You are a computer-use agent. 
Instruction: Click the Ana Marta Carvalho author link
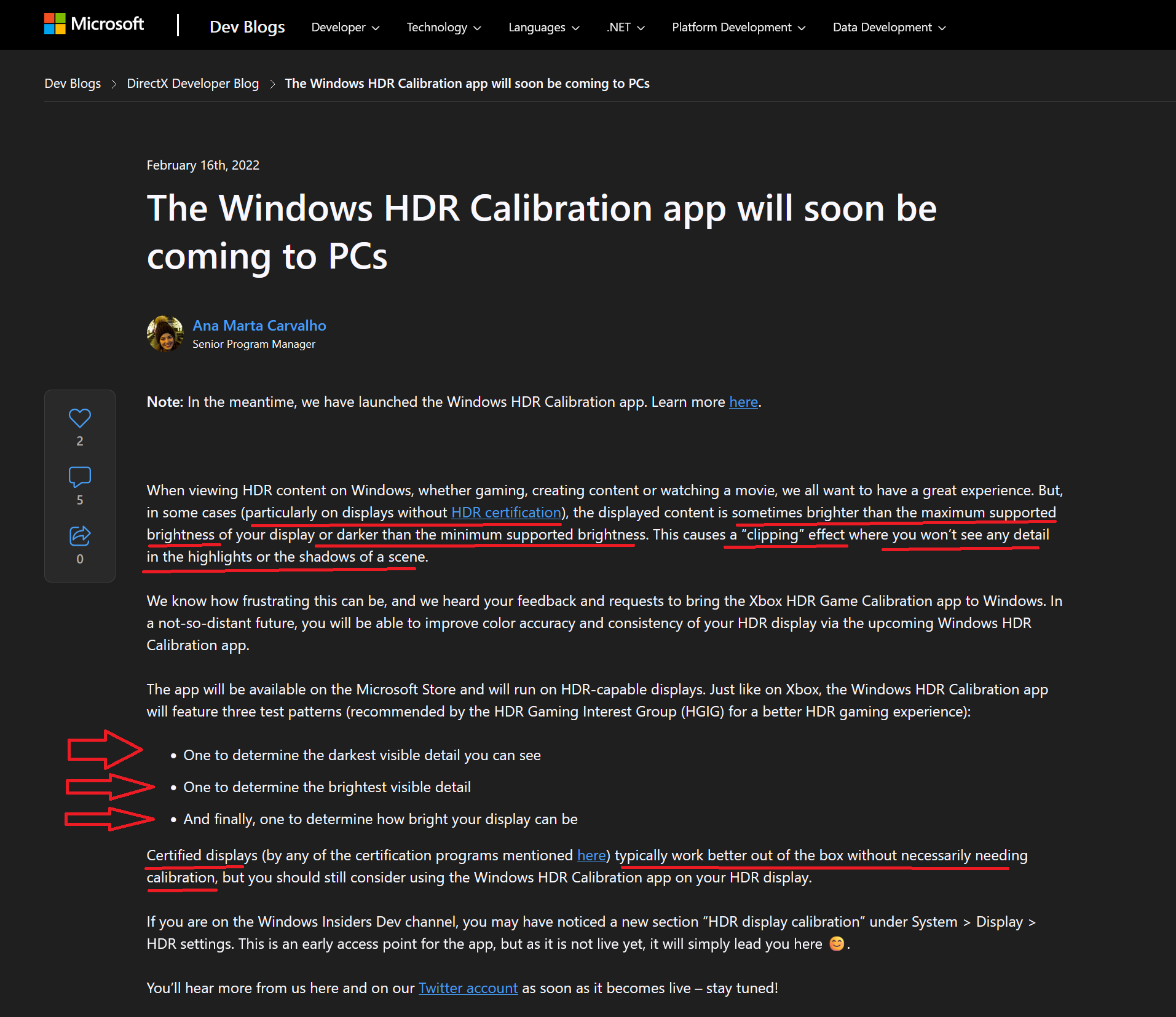click(259, 325)
